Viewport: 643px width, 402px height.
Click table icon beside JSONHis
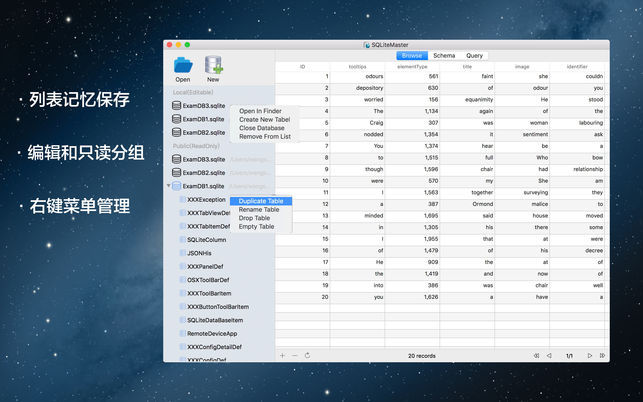(x=183, y=253)
